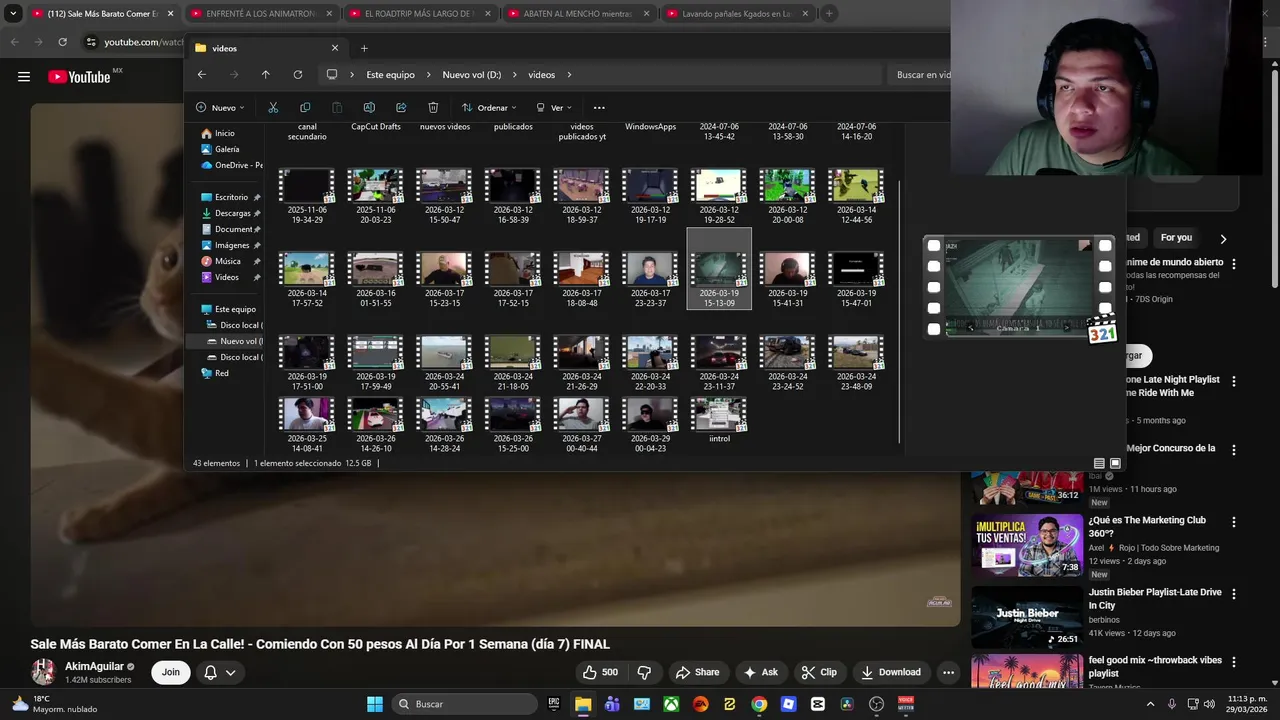Open a new Explorer tab with plus

pyautogui.click(x=364, y=48)
